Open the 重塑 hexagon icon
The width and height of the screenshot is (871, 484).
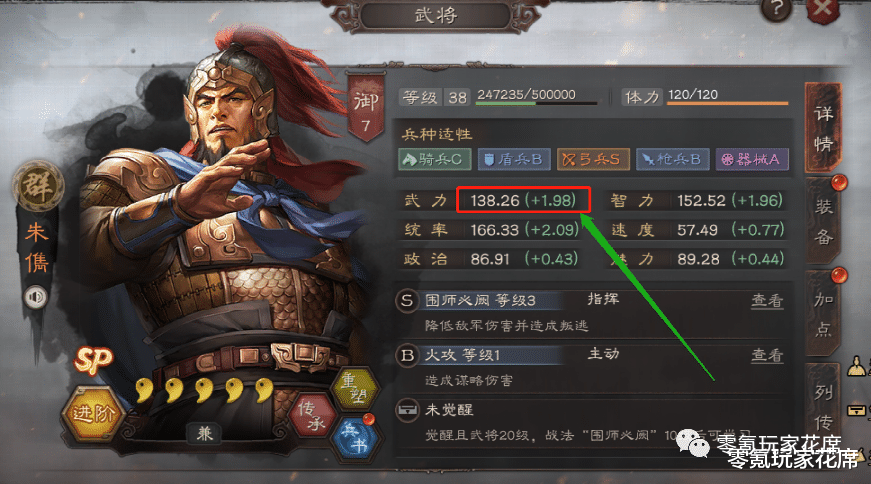(354, 388)
